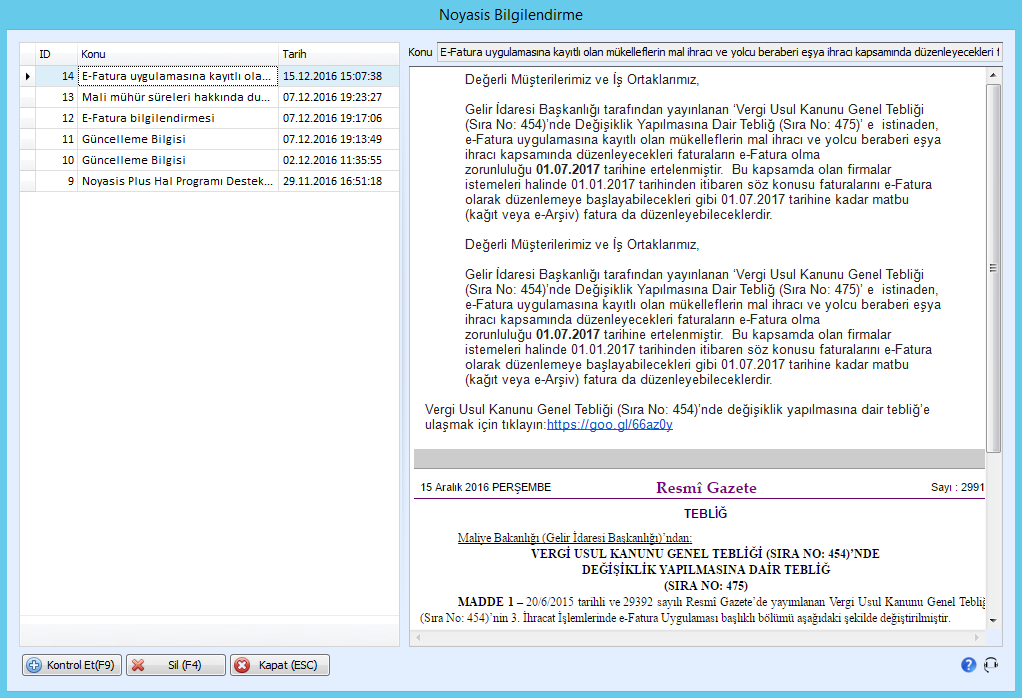The width and height of the screenshot is (1022, 698).
Task: Click the ID cell 13
Action: click(x=56, y=97)
